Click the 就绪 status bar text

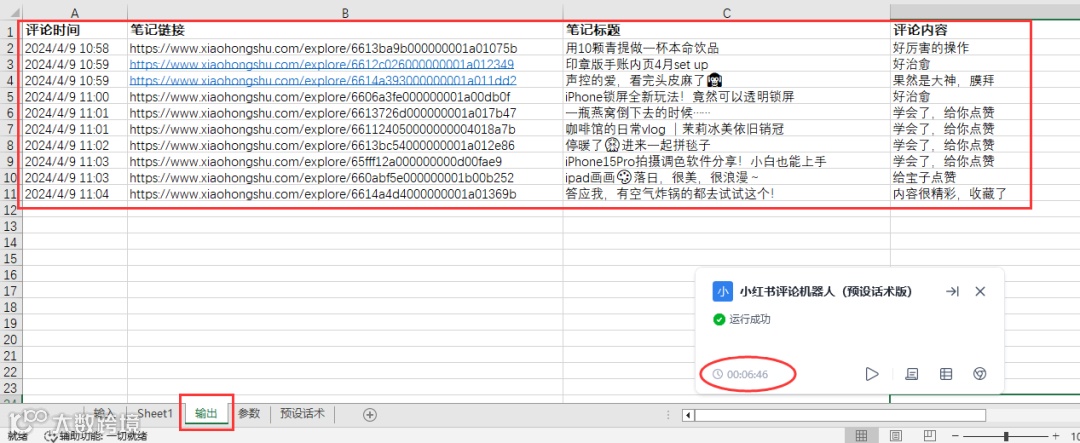(18, 435)
